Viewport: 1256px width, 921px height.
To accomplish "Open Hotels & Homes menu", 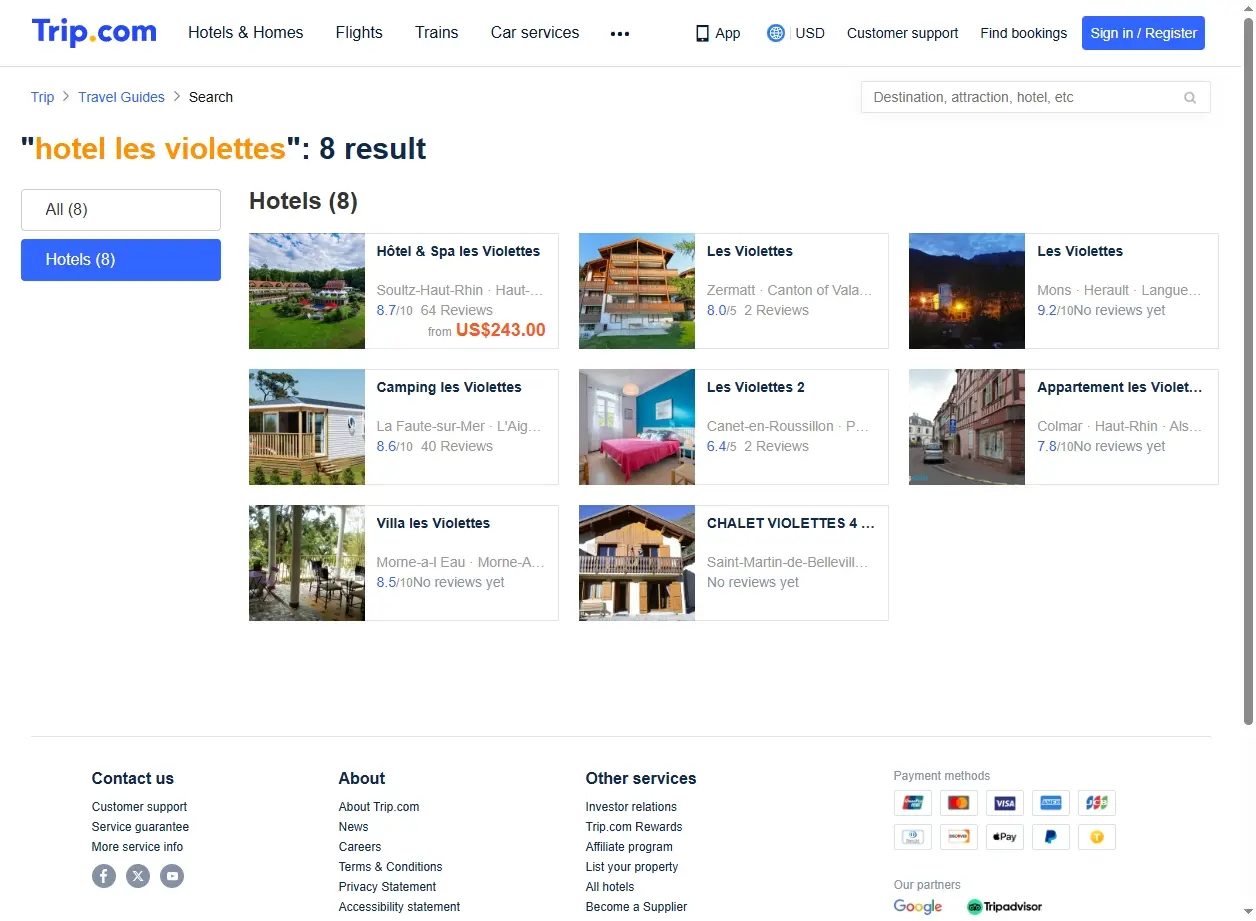I will [246, 33].
